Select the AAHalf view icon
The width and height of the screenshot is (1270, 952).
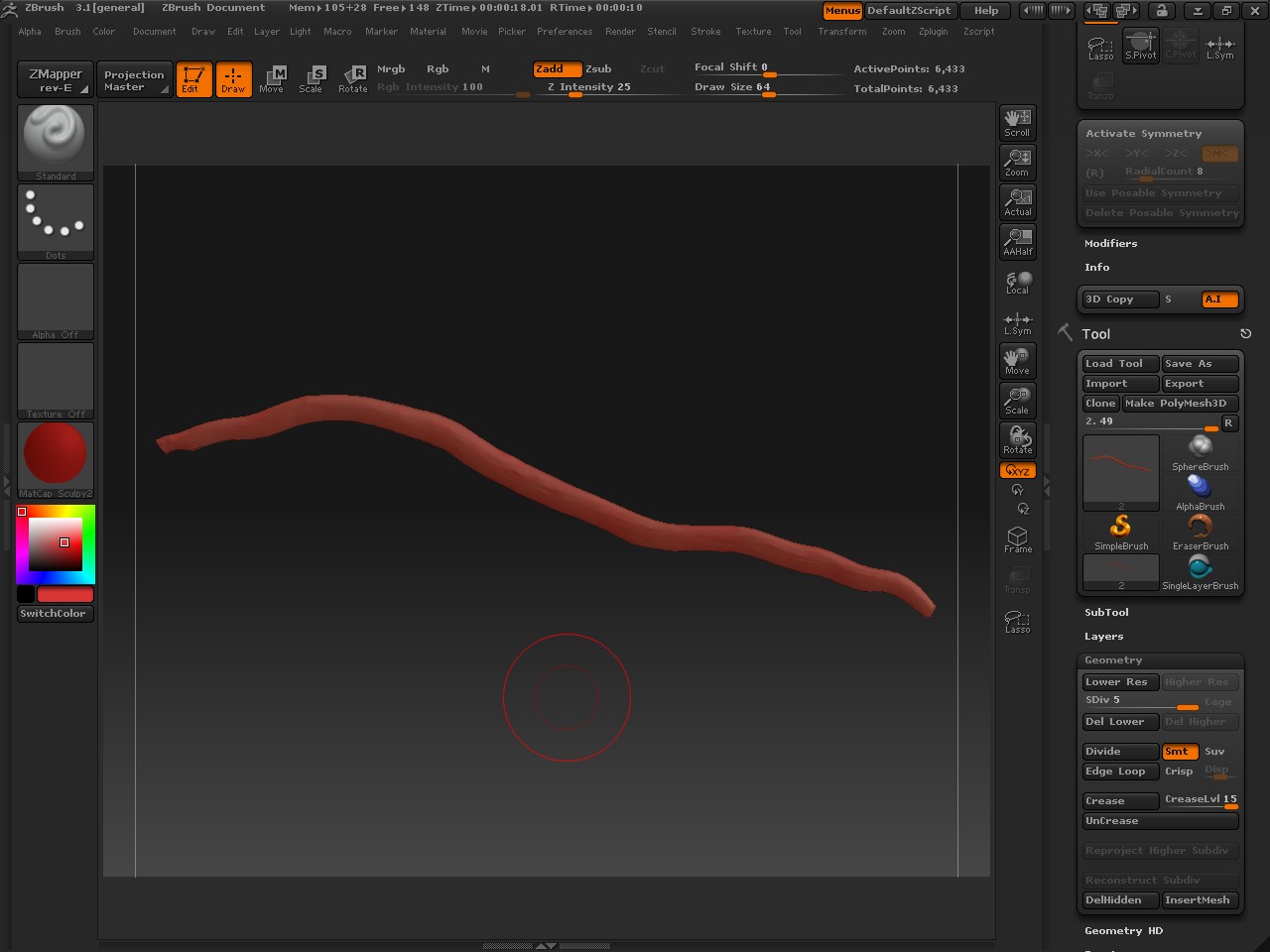1017,241
